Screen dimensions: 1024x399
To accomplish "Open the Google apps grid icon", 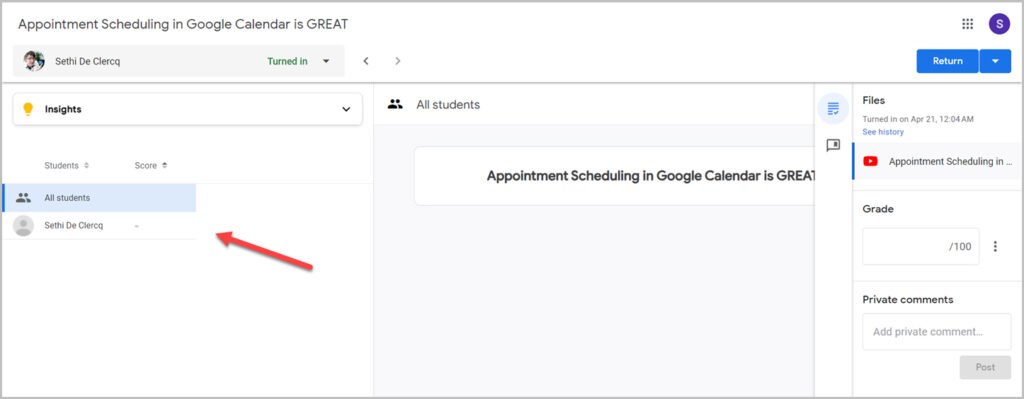I will 967,24.
